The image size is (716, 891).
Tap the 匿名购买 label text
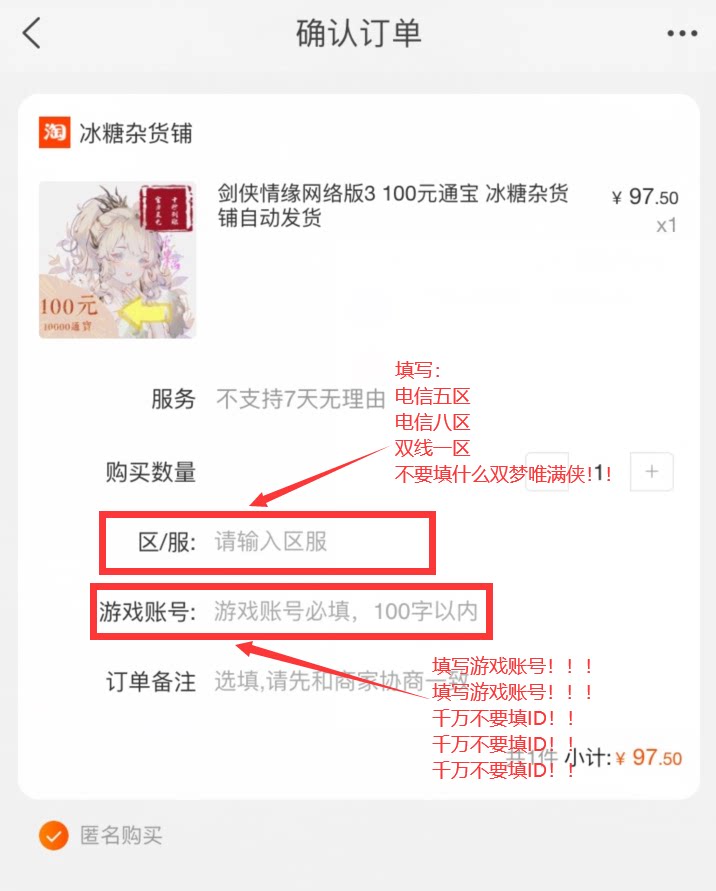coord(121,835)
